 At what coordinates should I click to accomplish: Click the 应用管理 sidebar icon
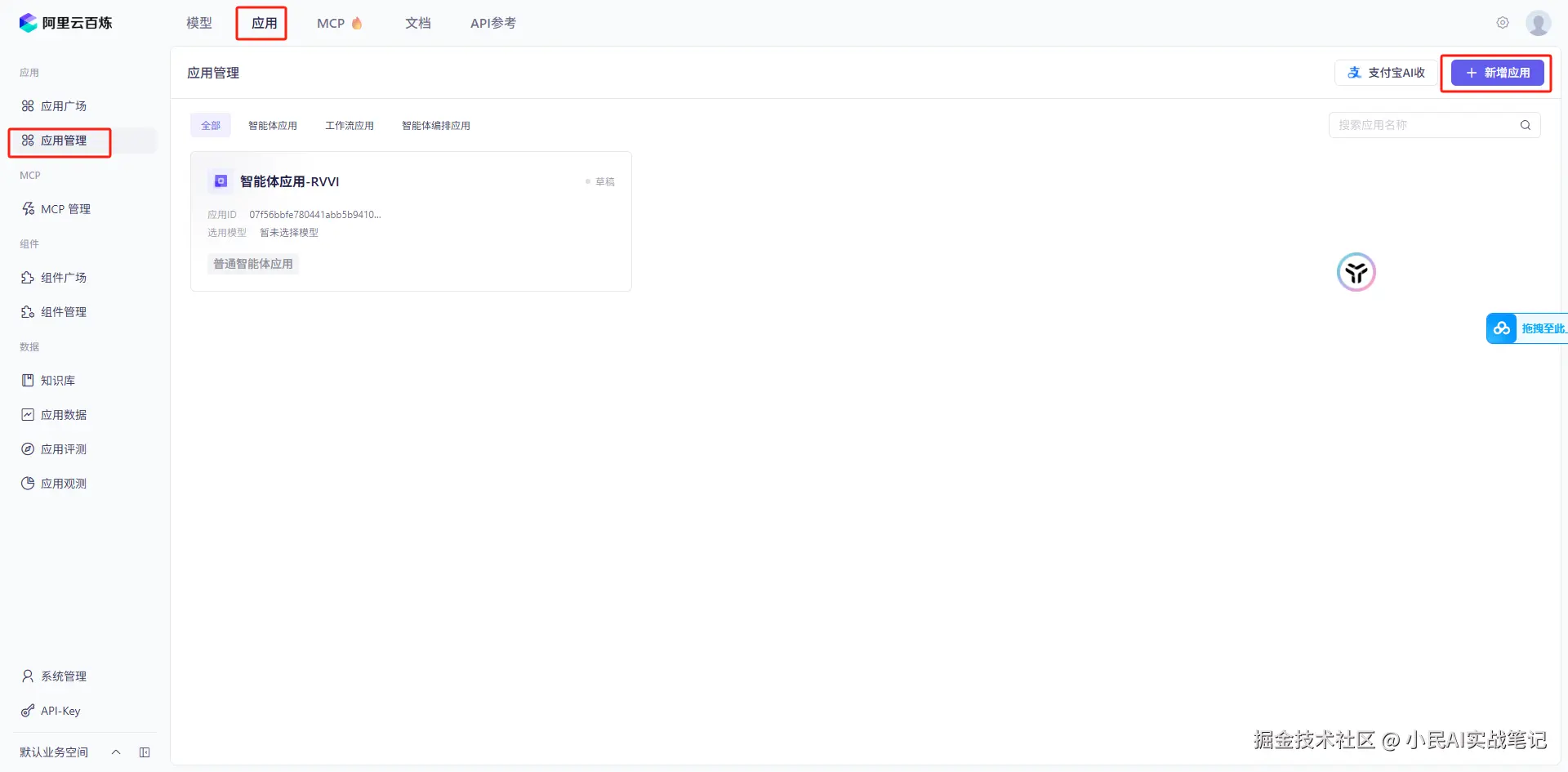pos(28,141)
